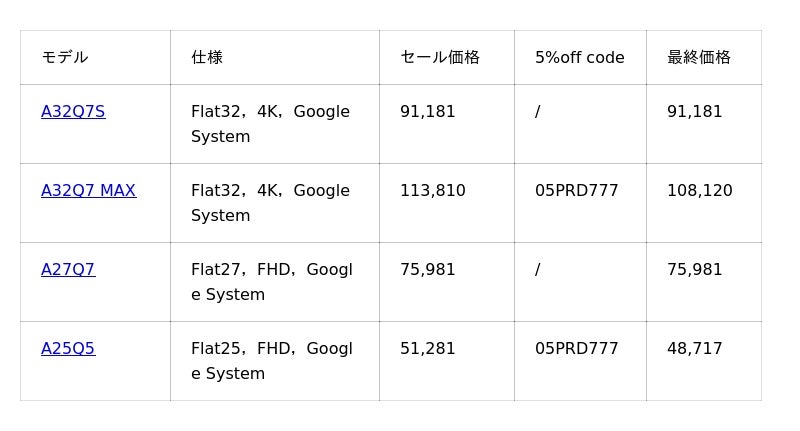The width and height of the screenshot is (800, 431).
Task: Click the final price 48,717
Action: click(x=694, y=348)
